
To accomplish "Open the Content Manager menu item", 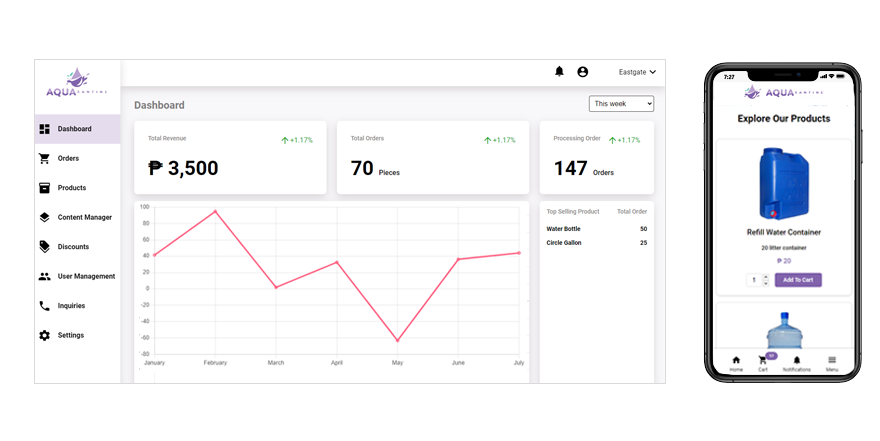I will pos(77,217).
